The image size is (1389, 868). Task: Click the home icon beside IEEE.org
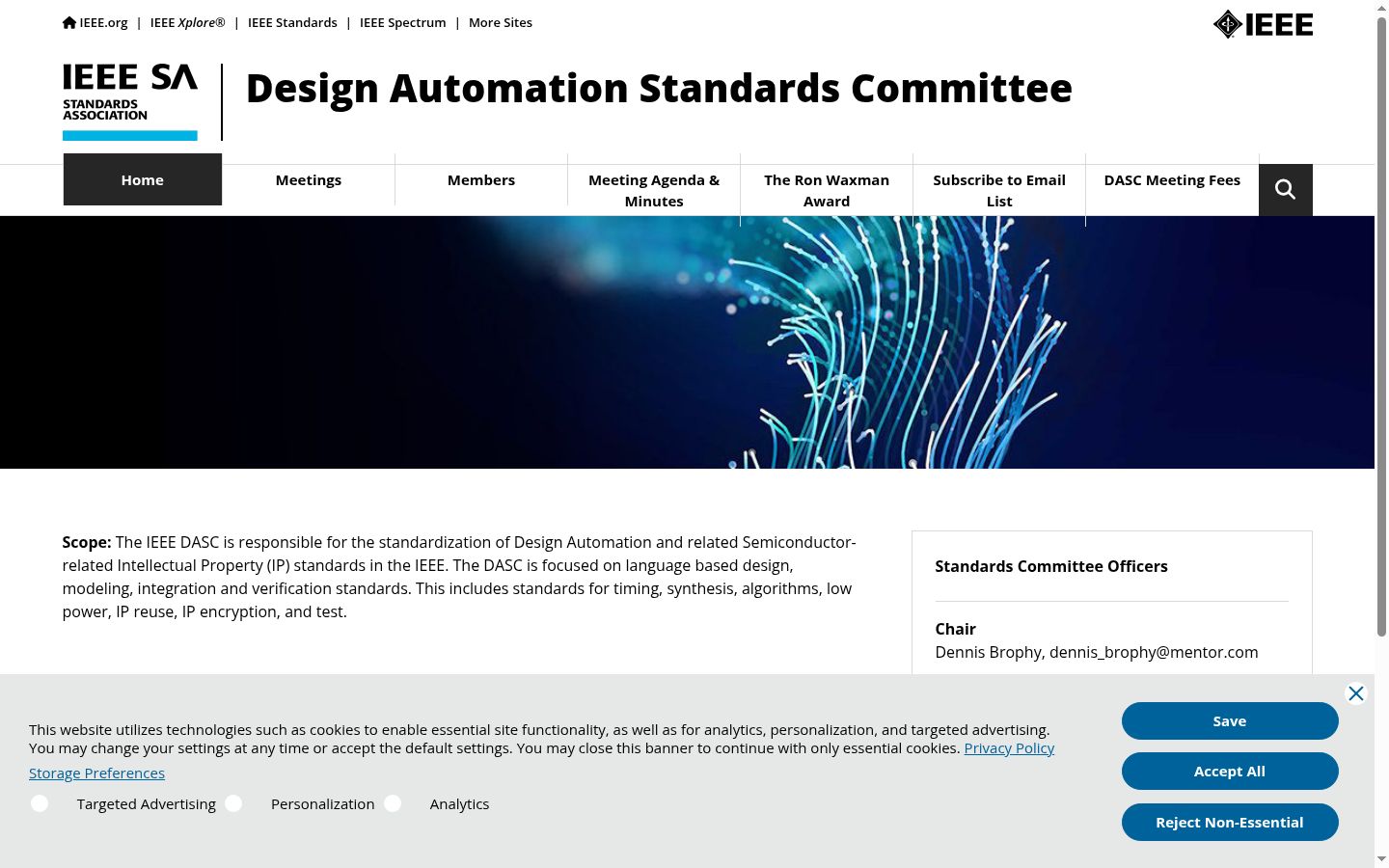69,22
